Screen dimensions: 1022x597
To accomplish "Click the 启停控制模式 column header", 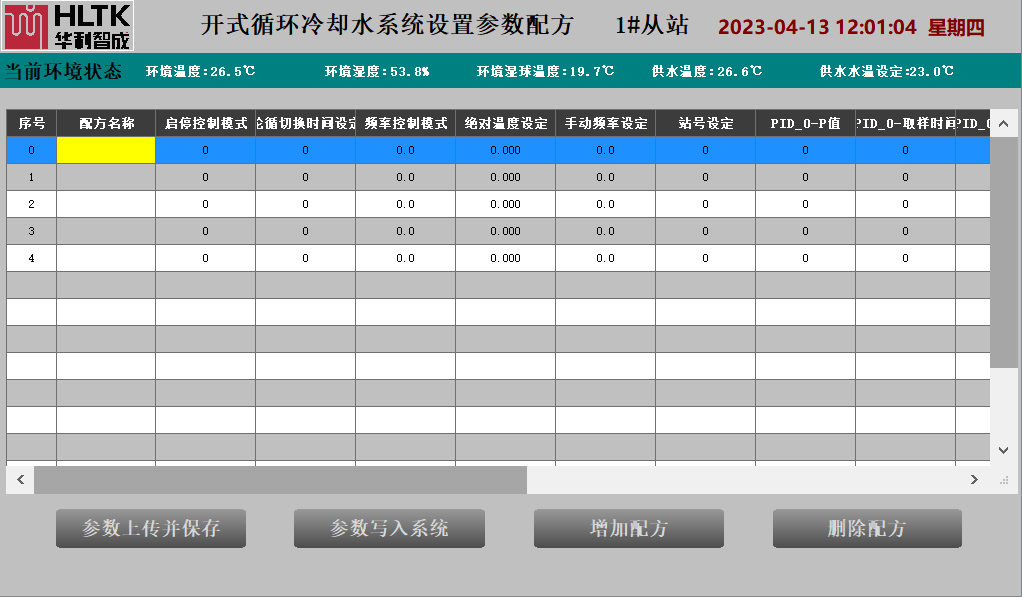I will pyautogui.click(x=206, y=123).
